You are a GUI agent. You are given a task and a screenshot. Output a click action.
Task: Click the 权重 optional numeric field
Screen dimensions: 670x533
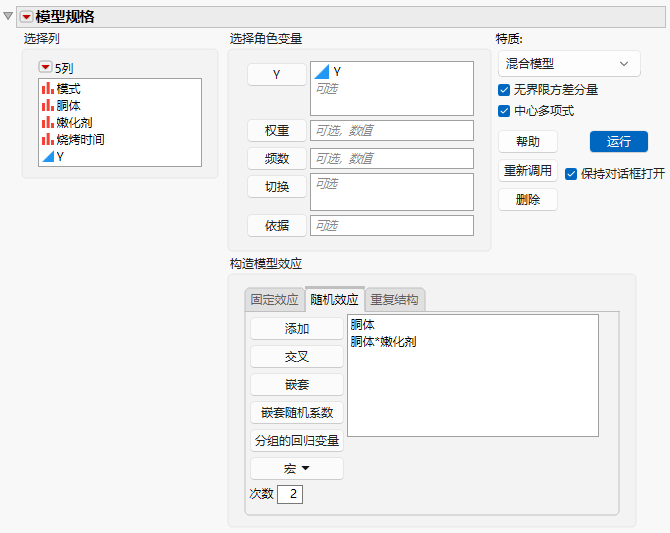pyautogui.click(x=392, y=130)
